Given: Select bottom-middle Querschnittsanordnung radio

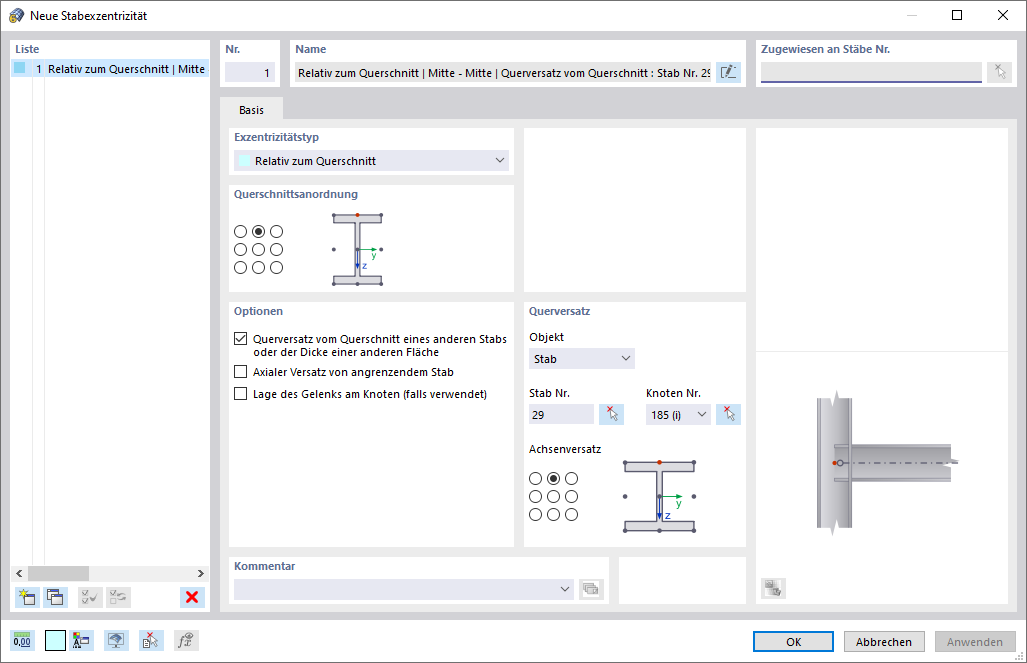Looking at the screenshot, I should [x=259, y=267].
